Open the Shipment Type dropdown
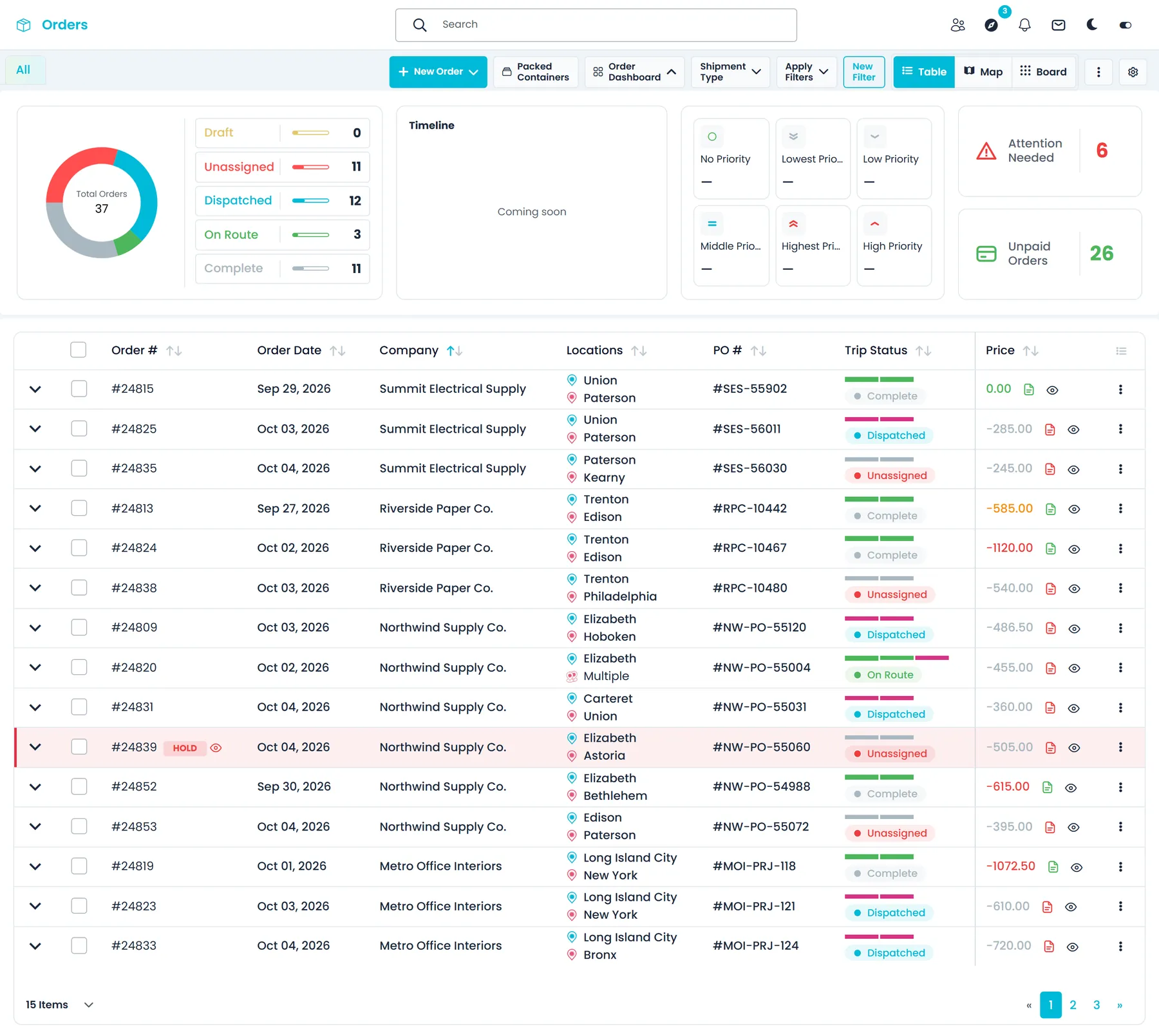 [730, 72]
